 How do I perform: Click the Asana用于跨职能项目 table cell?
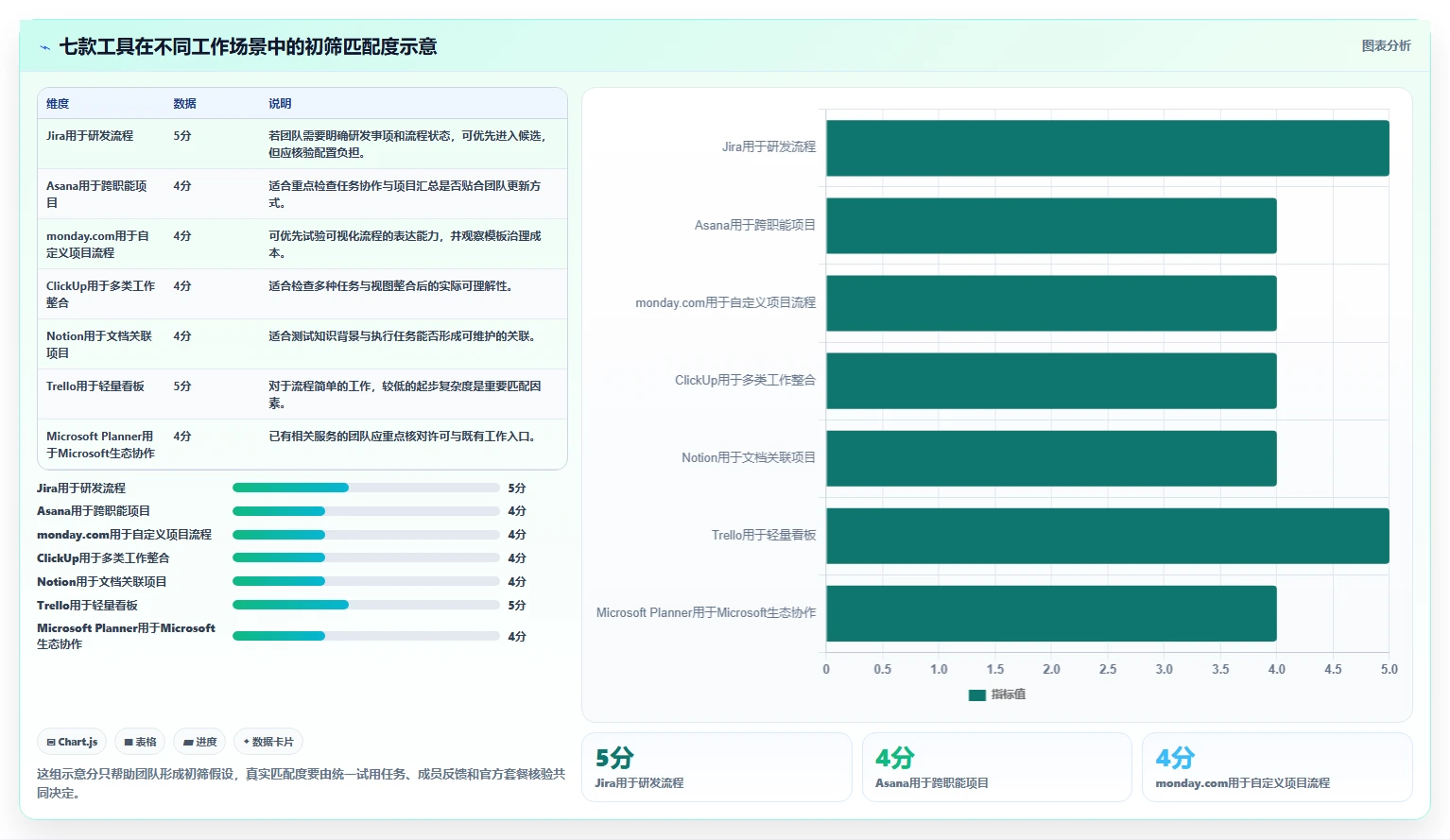click(x=100, y=195)
